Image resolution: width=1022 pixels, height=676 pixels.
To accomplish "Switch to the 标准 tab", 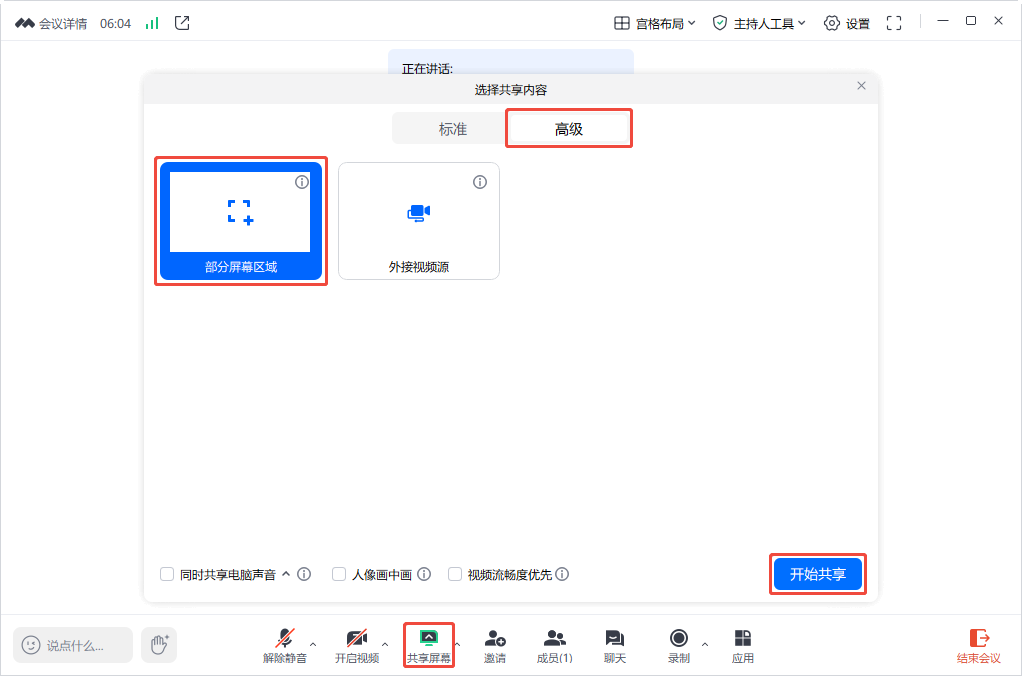I will [x=452, y=129].
